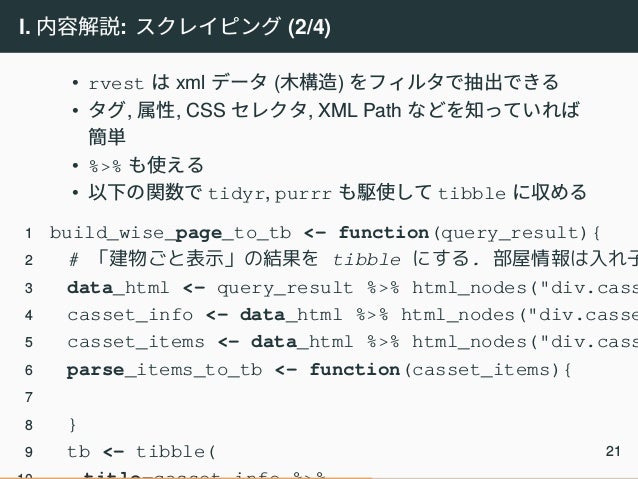Screen dimensions: 638x479
Task: Click code line 6 parse_items_to_tb function
Action: 319,370
